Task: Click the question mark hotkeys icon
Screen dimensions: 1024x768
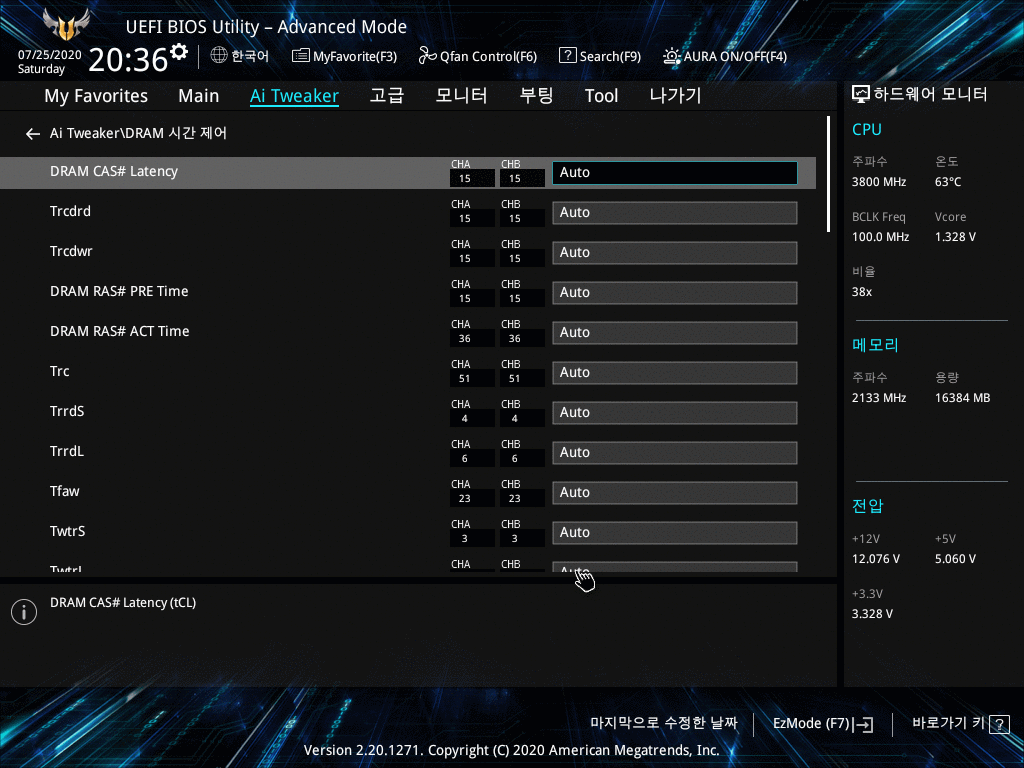Action: [999, 724]
